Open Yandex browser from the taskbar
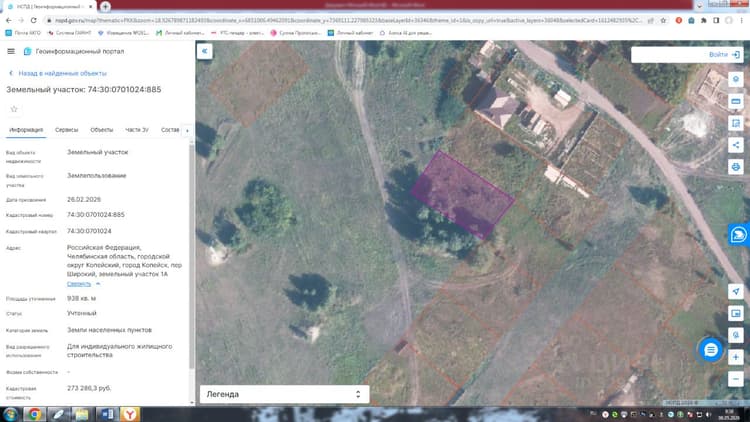The image size is (750, 422). [x=130, y=414]
